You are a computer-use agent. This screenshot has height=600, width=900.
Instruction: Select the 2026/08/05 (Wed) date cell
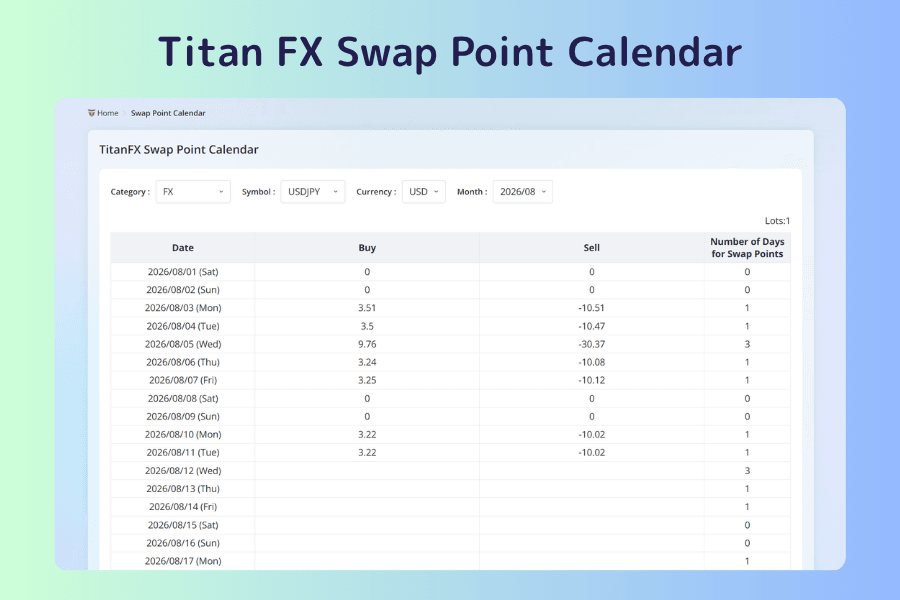(x=183, y=344)
